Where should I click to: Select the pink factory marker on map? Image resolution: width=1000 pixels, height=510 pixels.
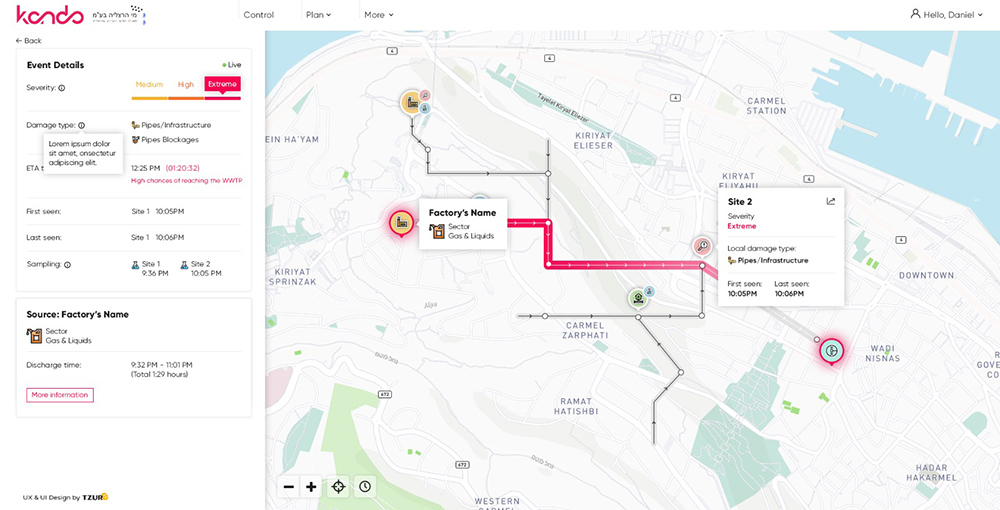pyautogui.click(x=401, y=222)
